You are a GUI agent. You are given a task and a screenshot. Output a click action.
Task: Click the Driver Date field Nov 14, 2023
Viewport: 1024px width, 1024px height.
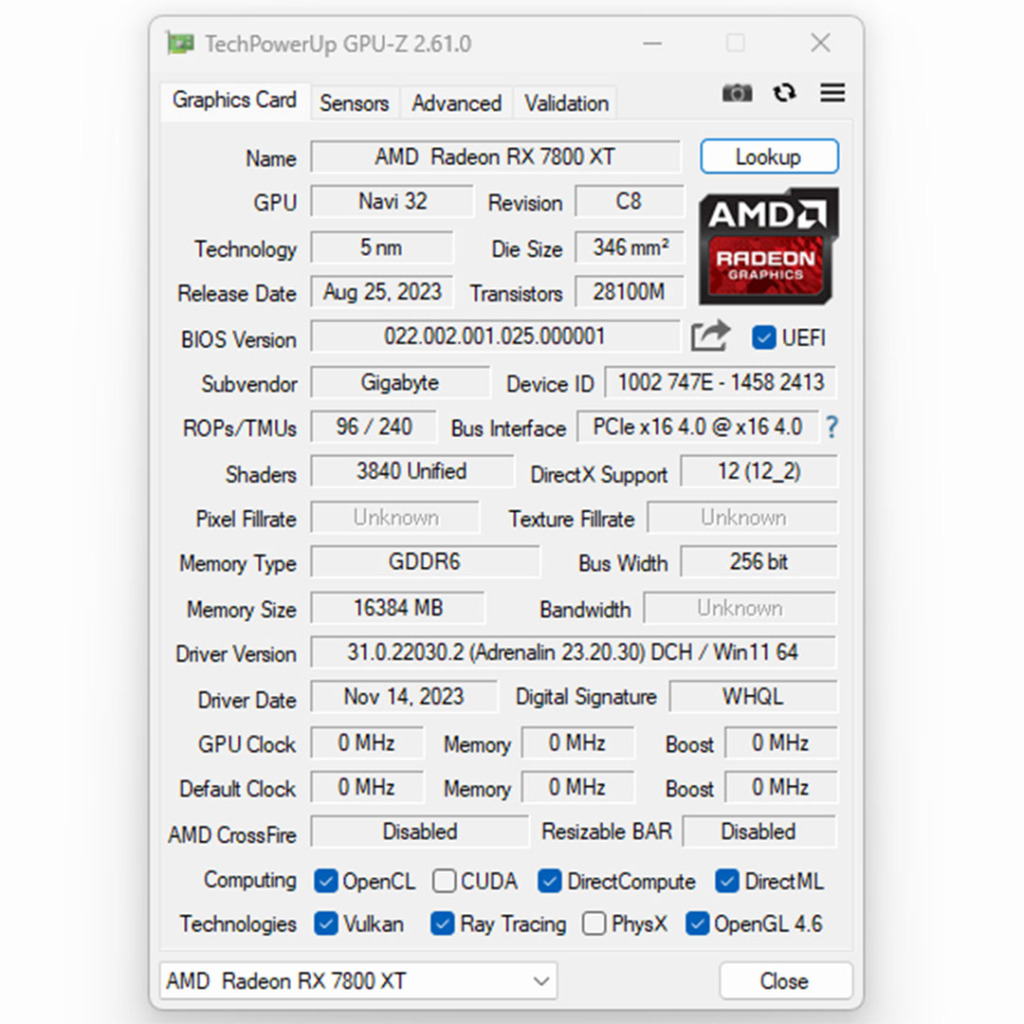coord(404,697)
